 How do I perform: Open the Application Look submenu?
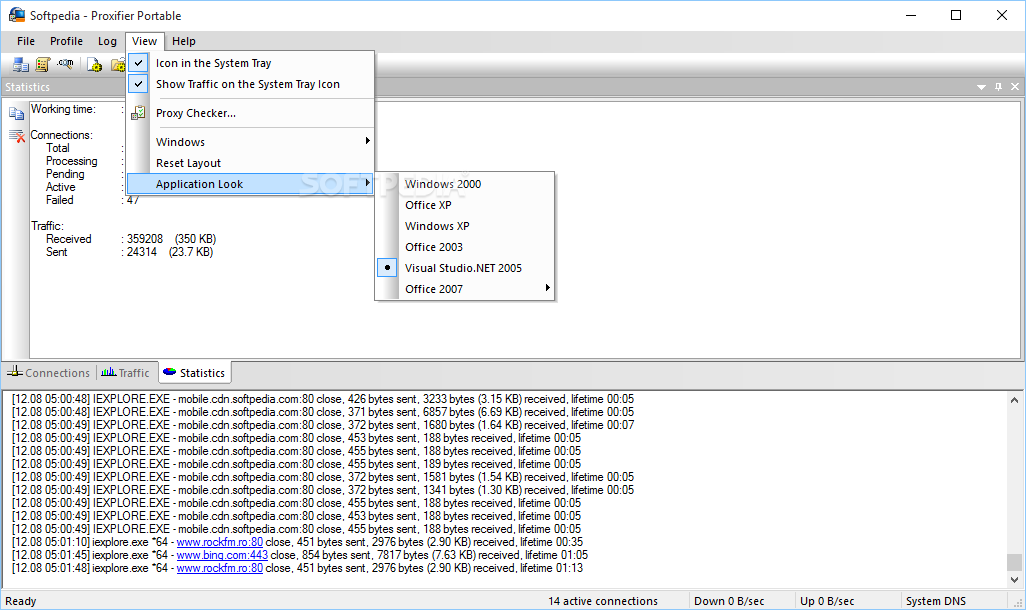[250, 184]
